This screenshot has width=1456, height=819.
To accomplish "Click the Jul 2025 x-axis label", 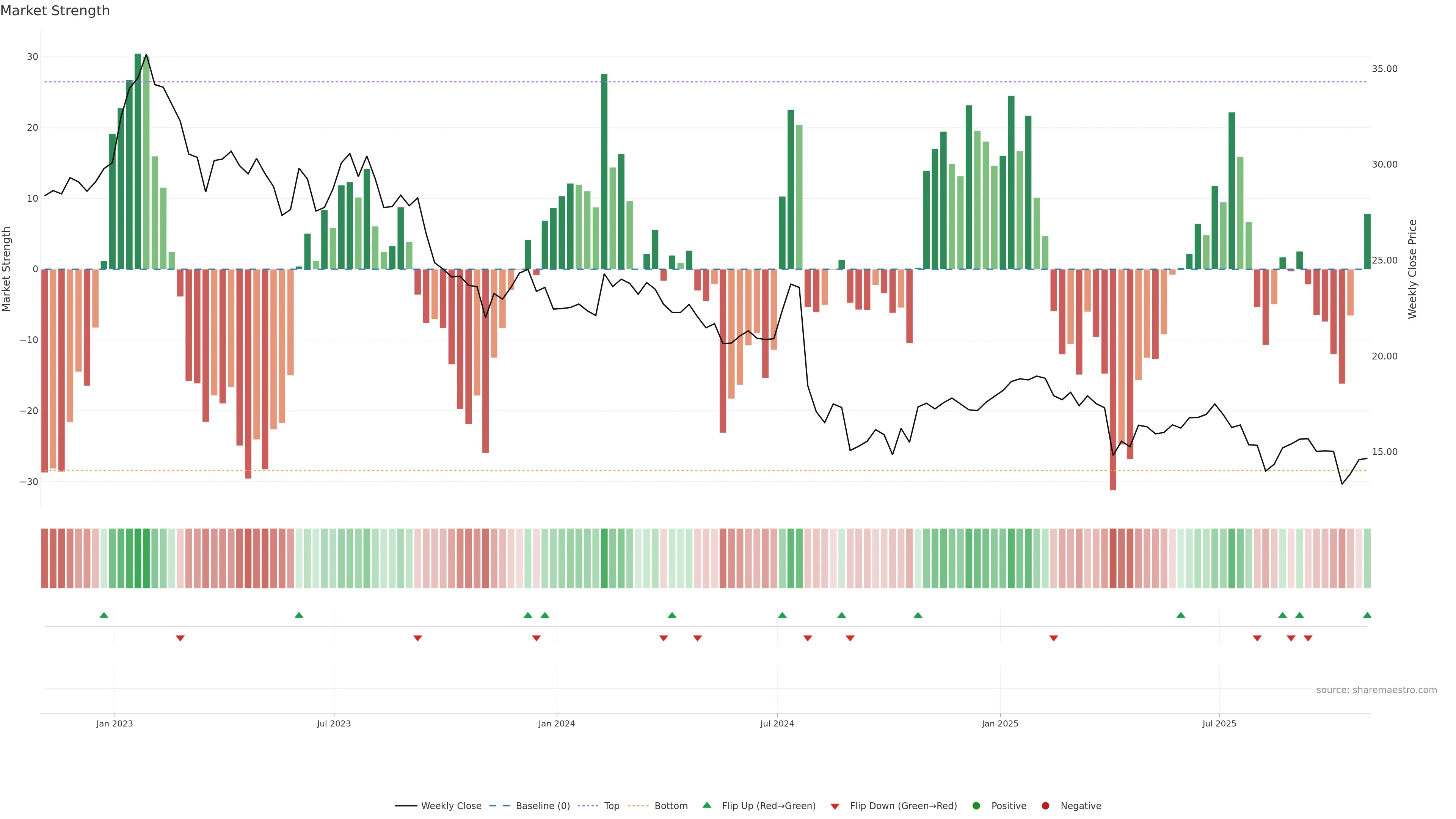I will tap(1219, 723).
